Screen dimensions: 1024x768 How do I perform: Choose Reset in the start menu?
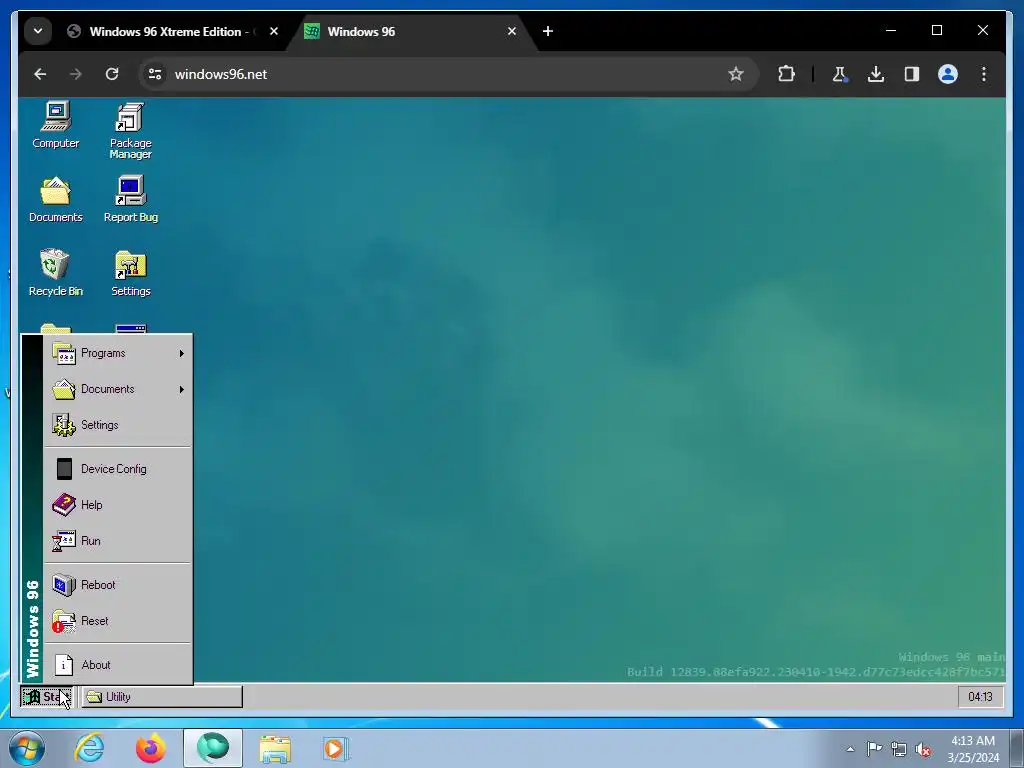[118, 621]
